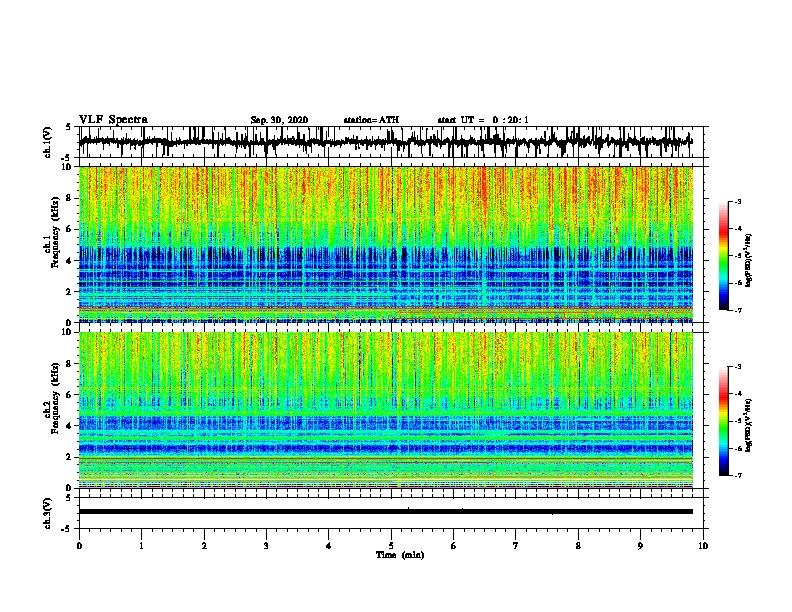Screen dimensions: 792x612
Task: Click time axis tick label 4
Action: click(x=329, y=546)
